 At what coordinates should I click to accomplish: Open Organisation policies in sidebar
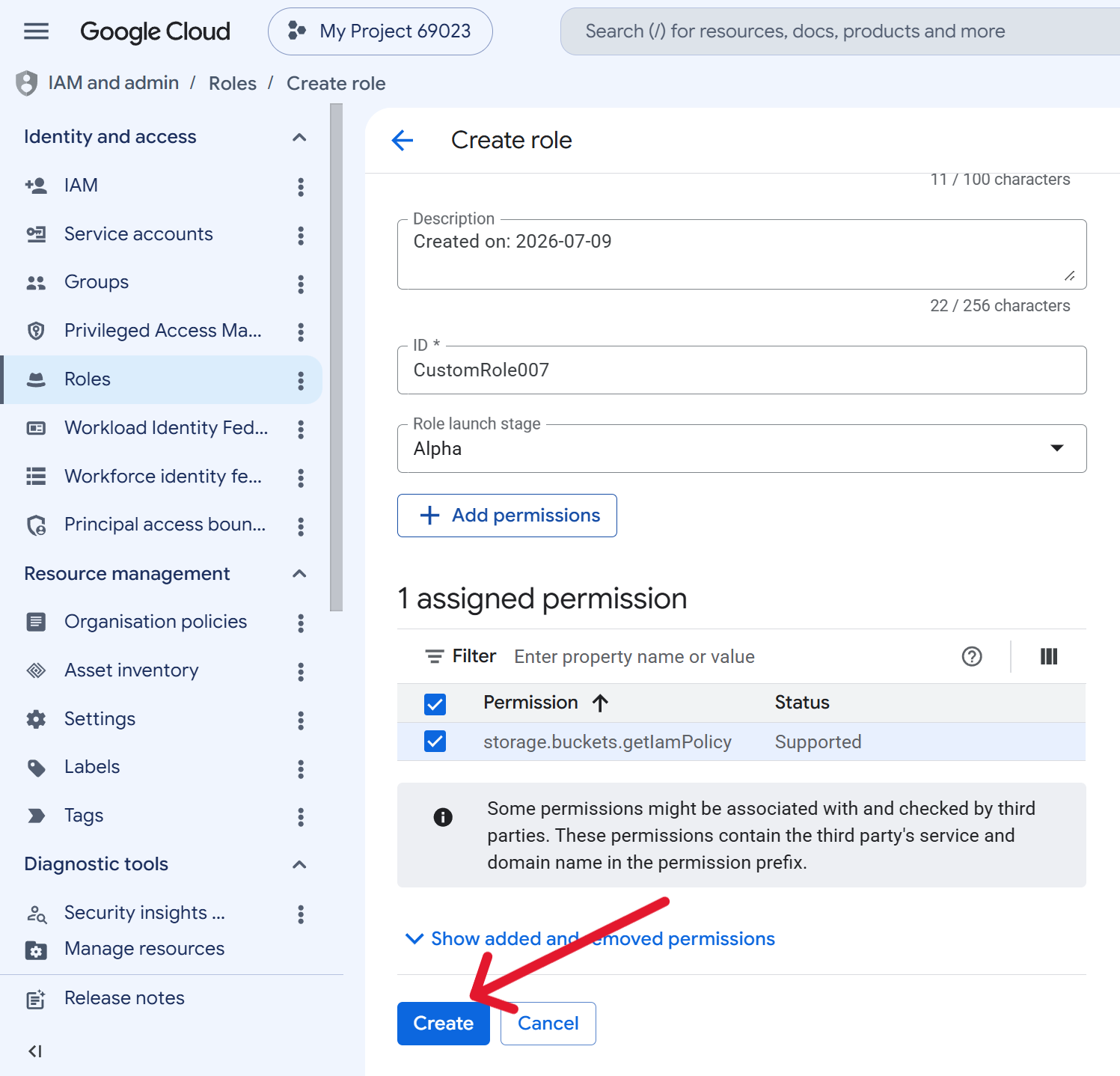[x=156, y=621]
